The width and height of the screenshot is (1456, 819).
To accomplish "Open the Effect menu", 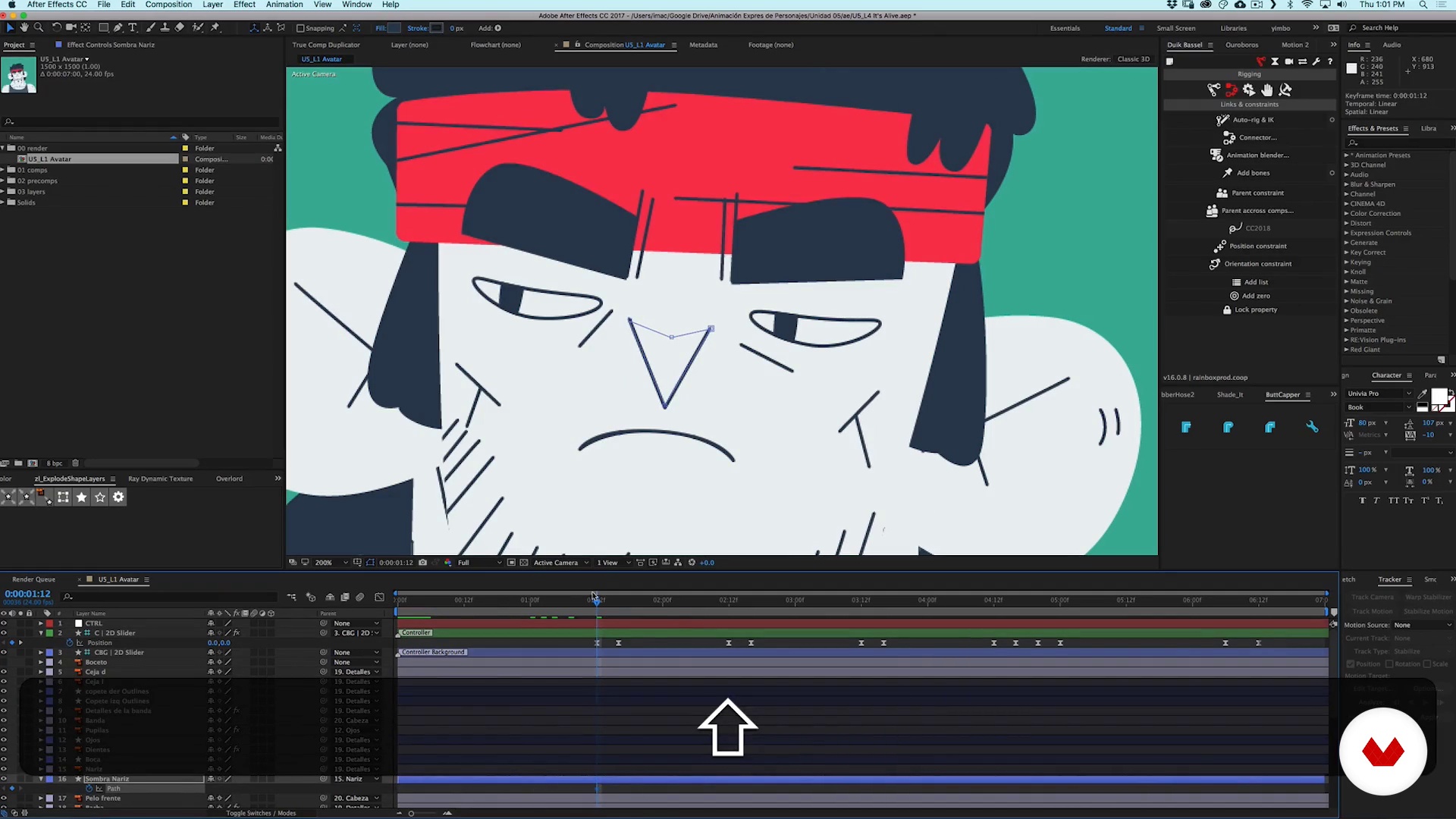I will click(x=244, y=5).
